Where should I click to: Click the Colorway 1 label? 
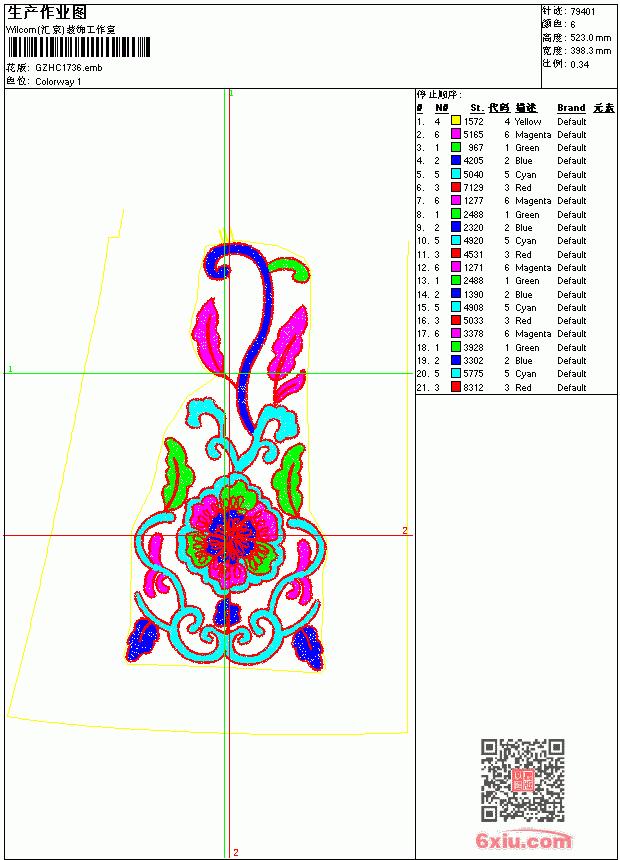(58, 81)
